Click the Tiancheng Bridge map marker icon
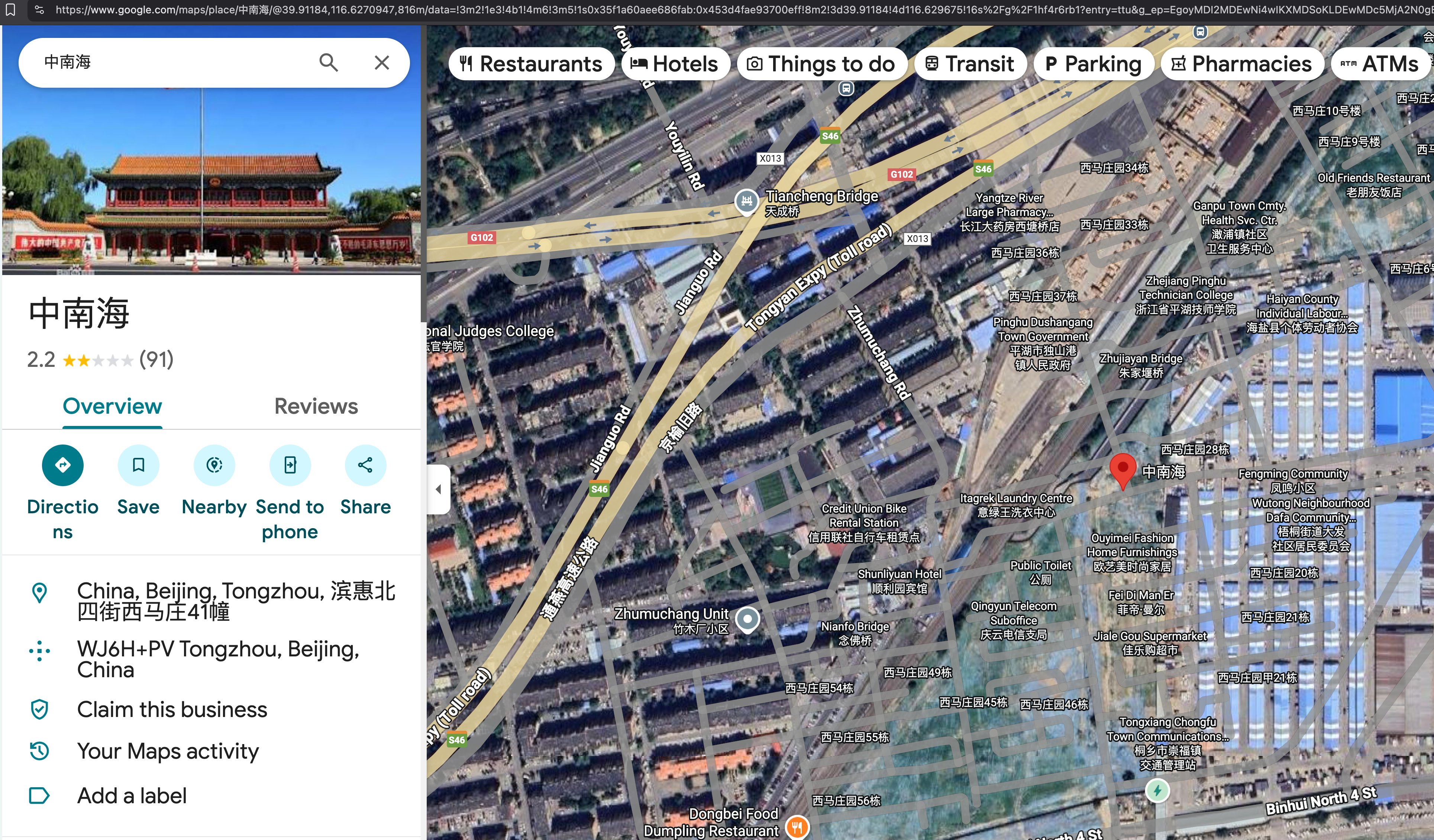 pos(747,201)
